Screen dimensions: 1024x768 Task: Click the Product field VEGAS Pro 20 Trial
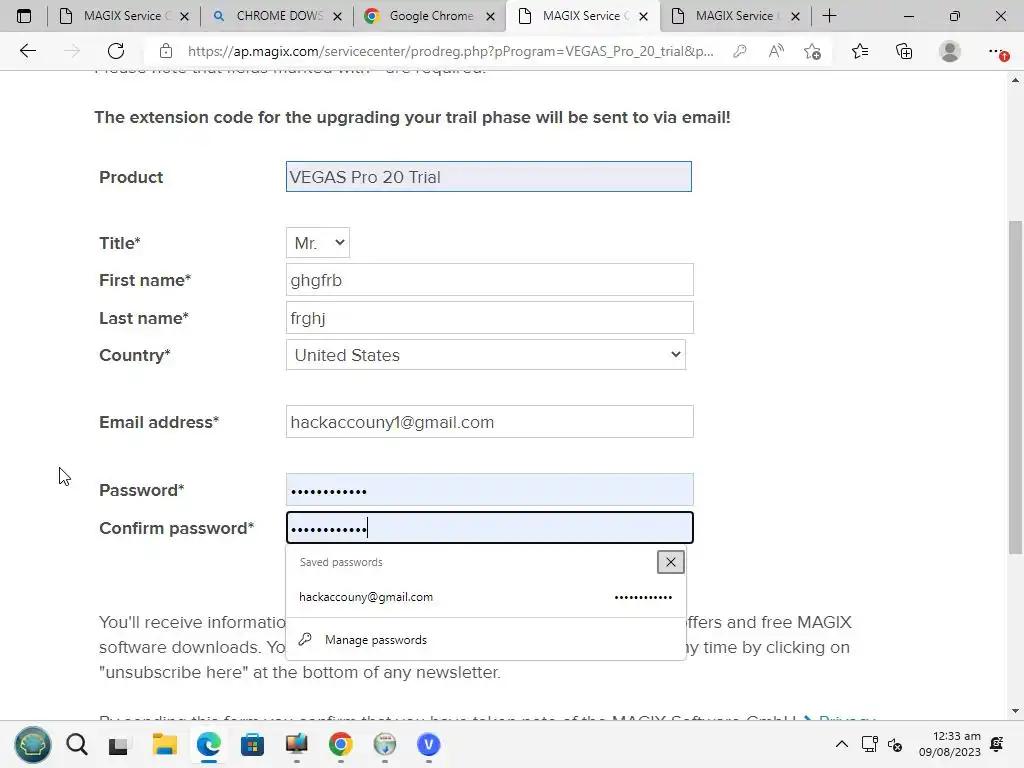488,176
